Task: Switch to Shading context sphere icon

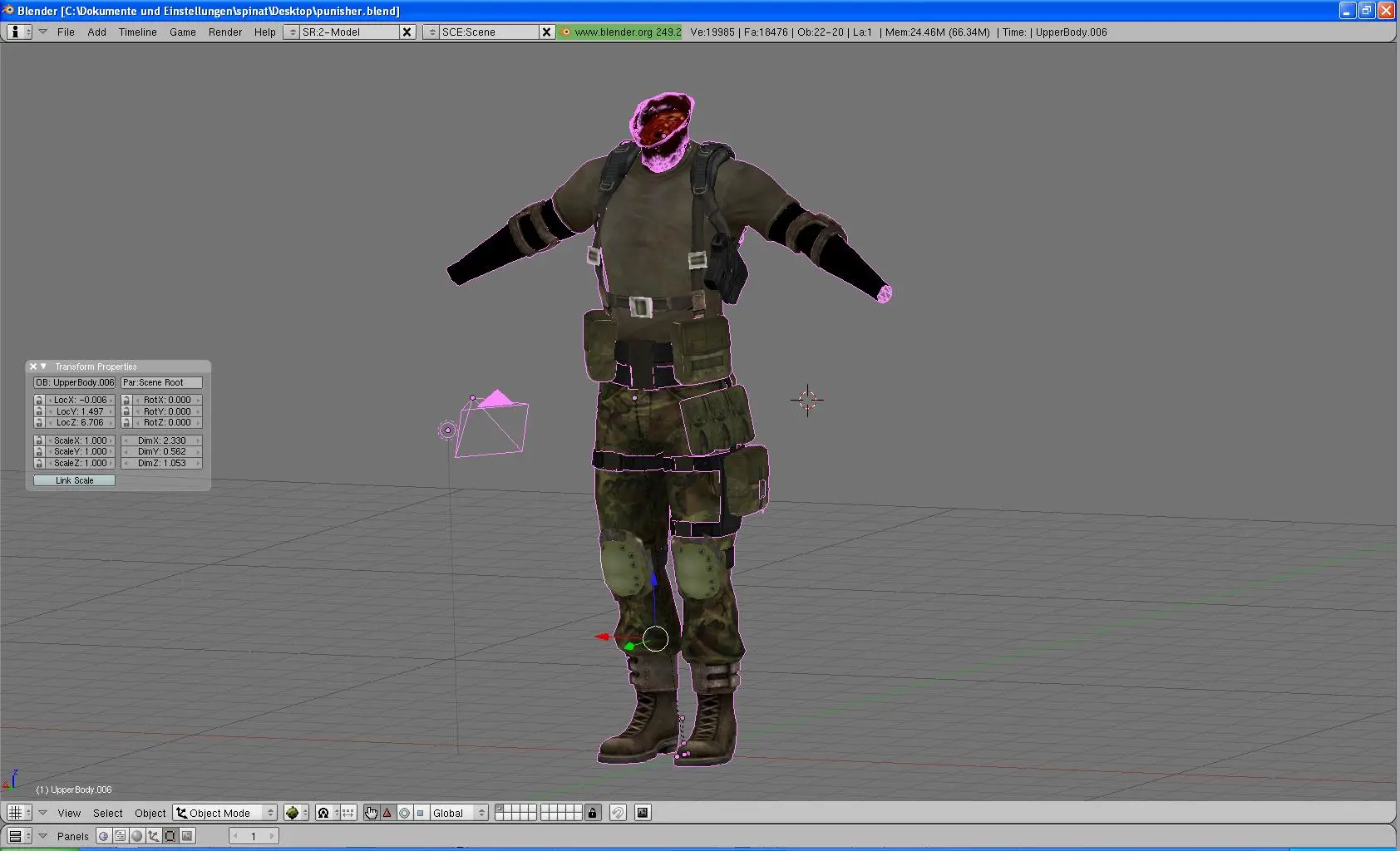Action: point(137,836)
